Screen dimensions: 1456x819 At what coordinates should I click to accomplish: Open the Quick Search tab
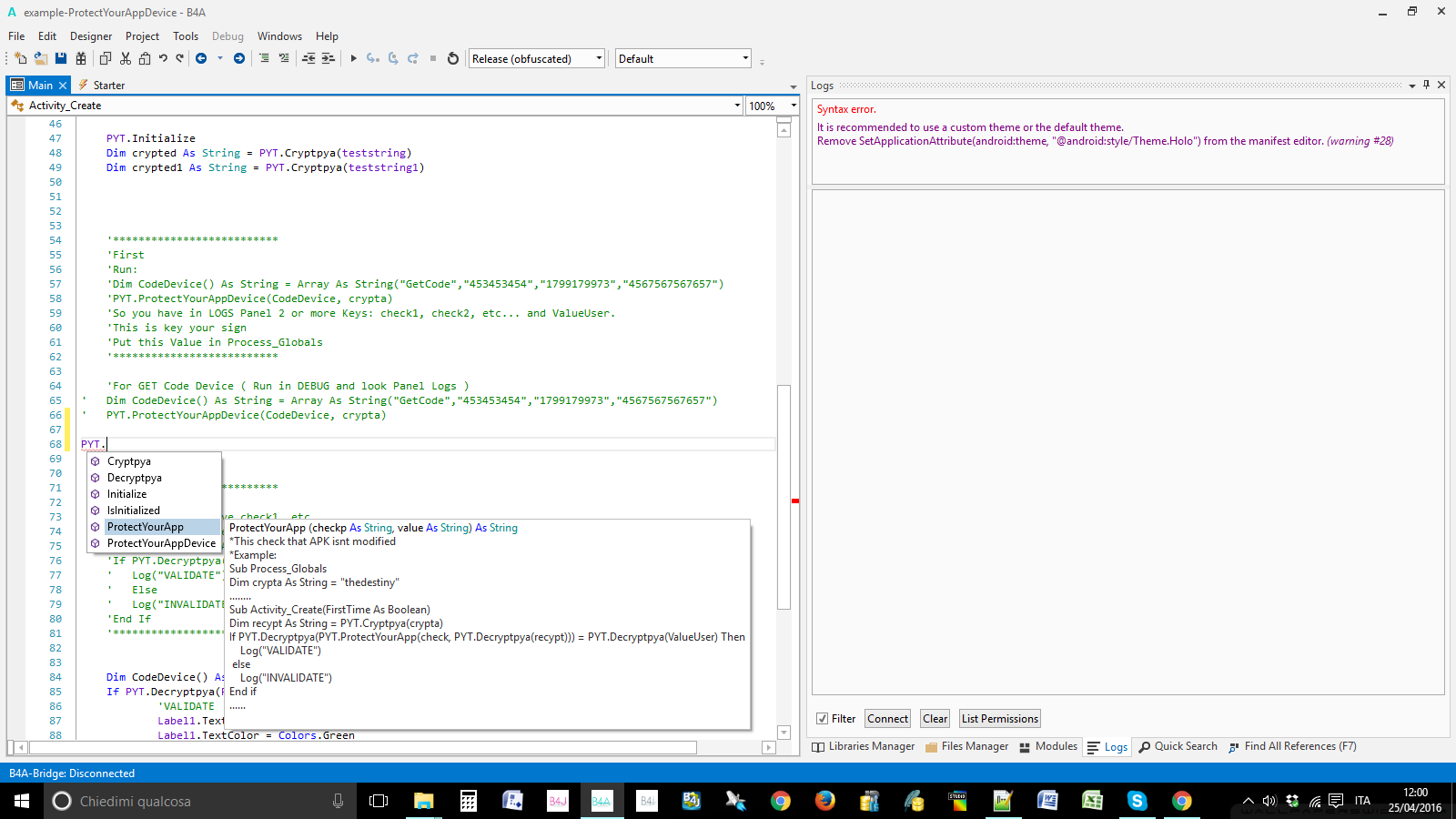(x=1178, y=746)
